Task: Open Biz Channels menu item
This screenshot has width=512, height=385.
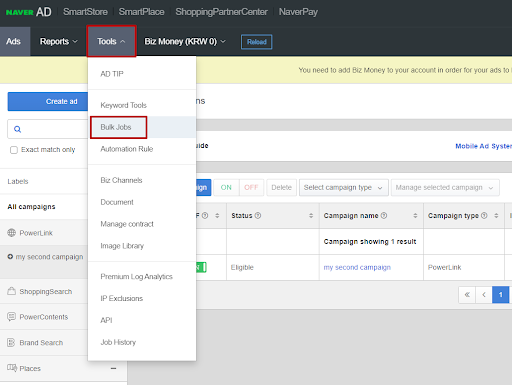Action: point(142,180)
